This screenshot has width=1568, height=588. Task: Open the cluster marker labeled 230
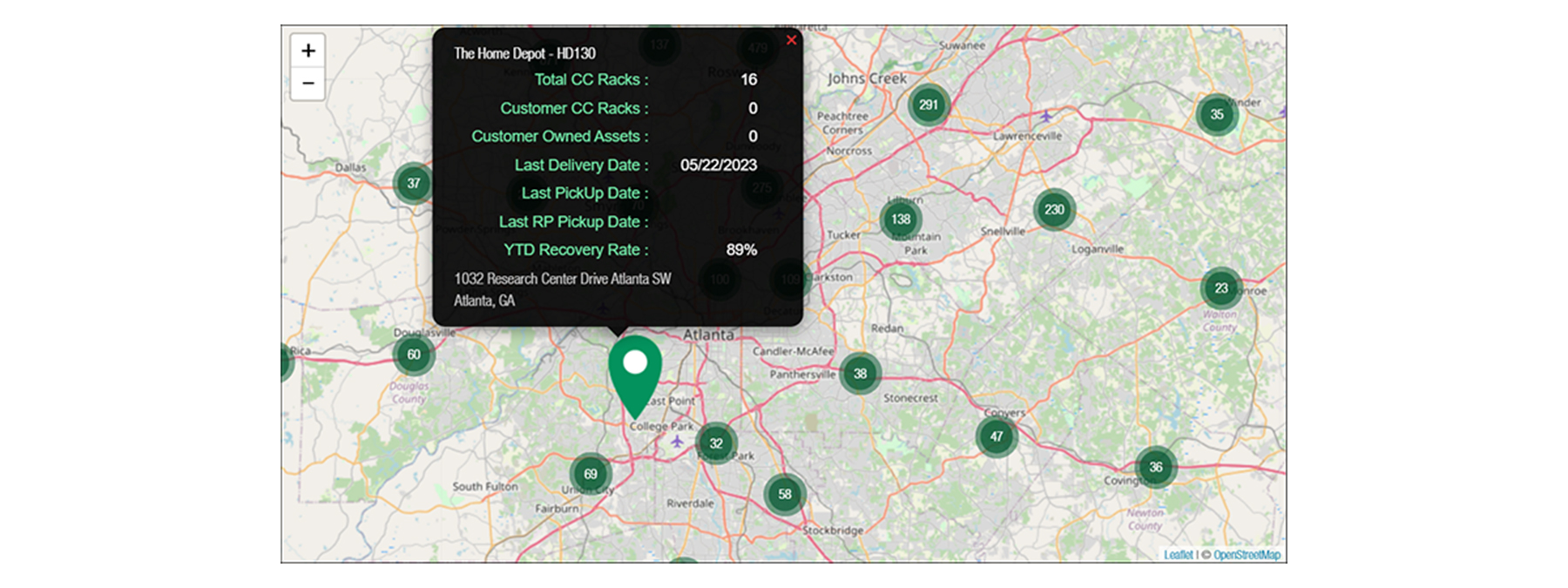pyautogui.click(x=1054, y=210)
